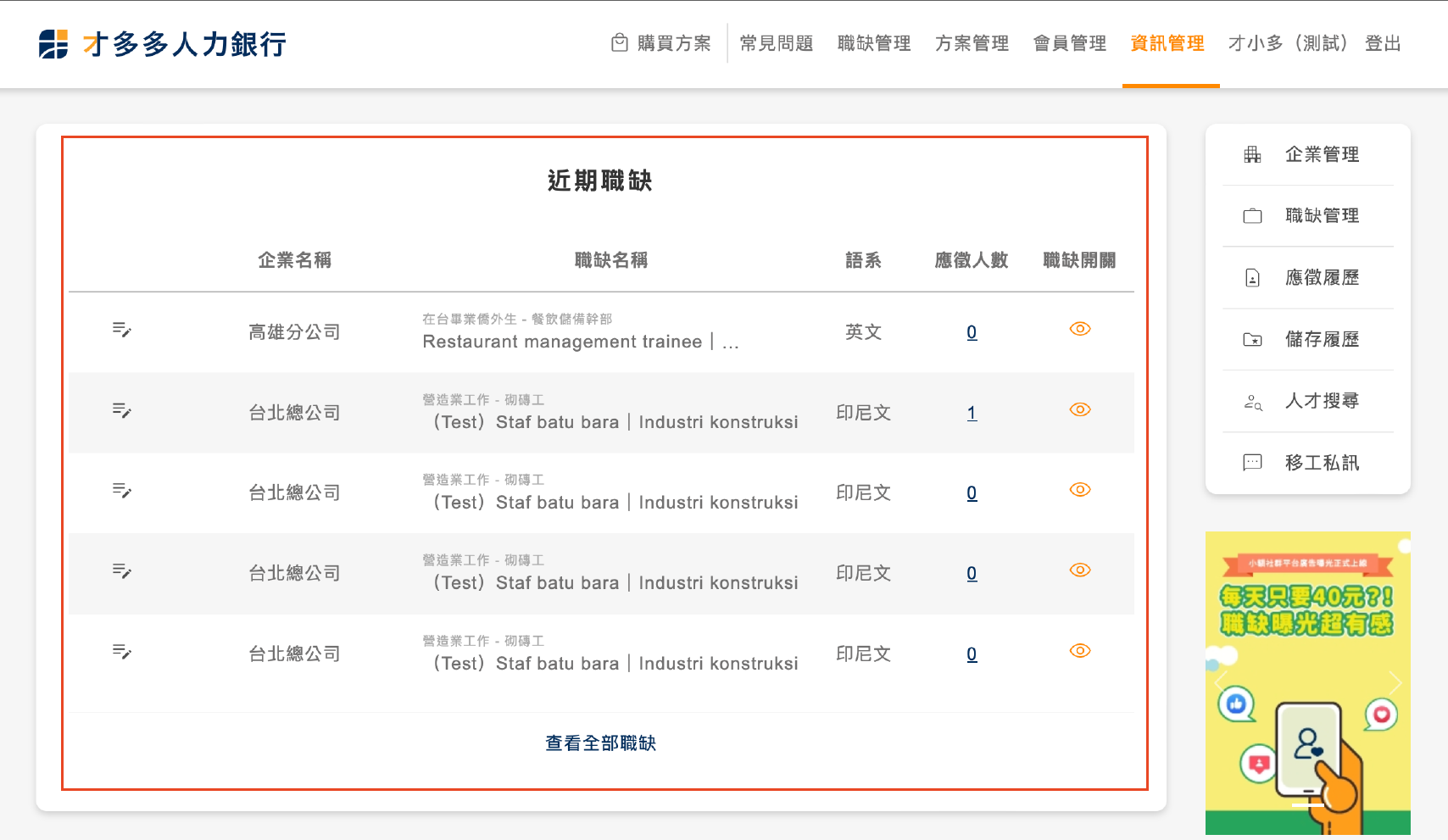Click the shopping bag icon beside 購買方案
Screen dimensions: 1448x840
pyautogui.click(x=620, y=42)
